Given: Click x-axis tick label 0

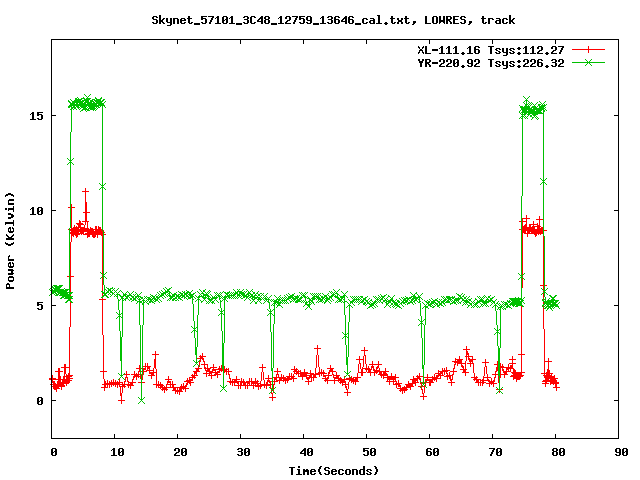Looking at the screenshot, I should 54,452.
